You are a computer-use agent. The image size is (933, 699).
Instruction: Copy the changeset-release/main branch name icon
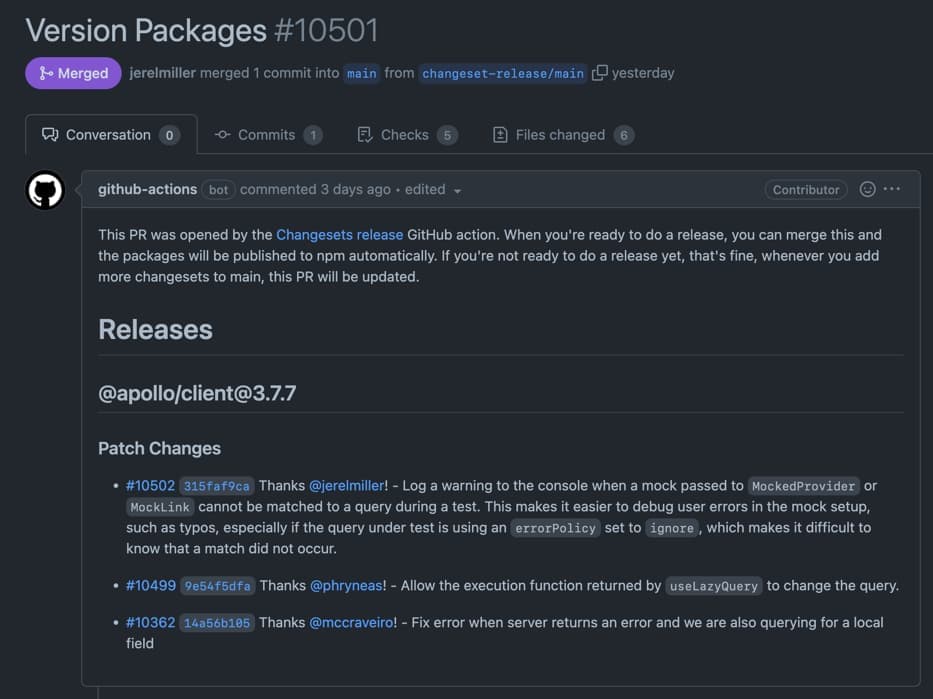(x=599, y=73)
